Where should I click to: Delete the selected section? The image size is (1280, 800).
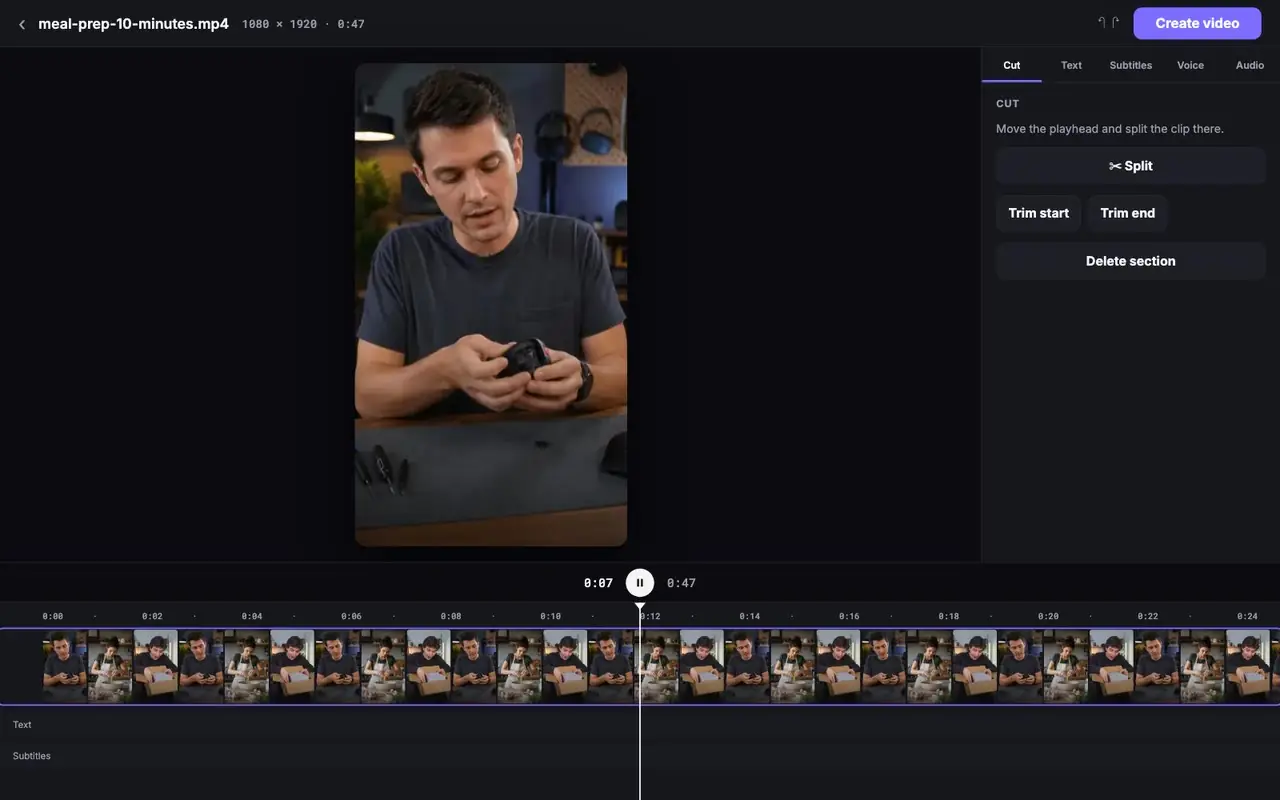(x=1131, y=261)
